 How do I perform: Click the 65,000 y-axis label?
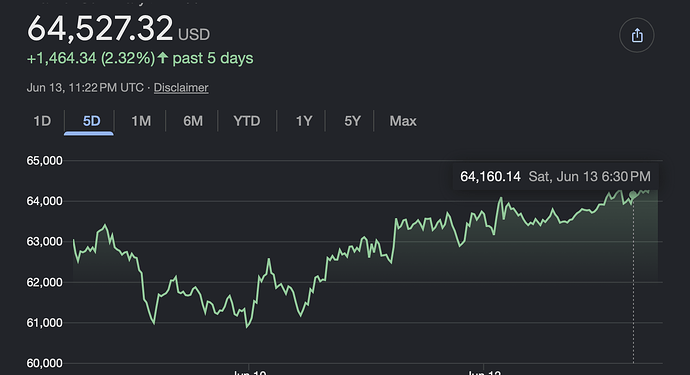pos(44,161)
